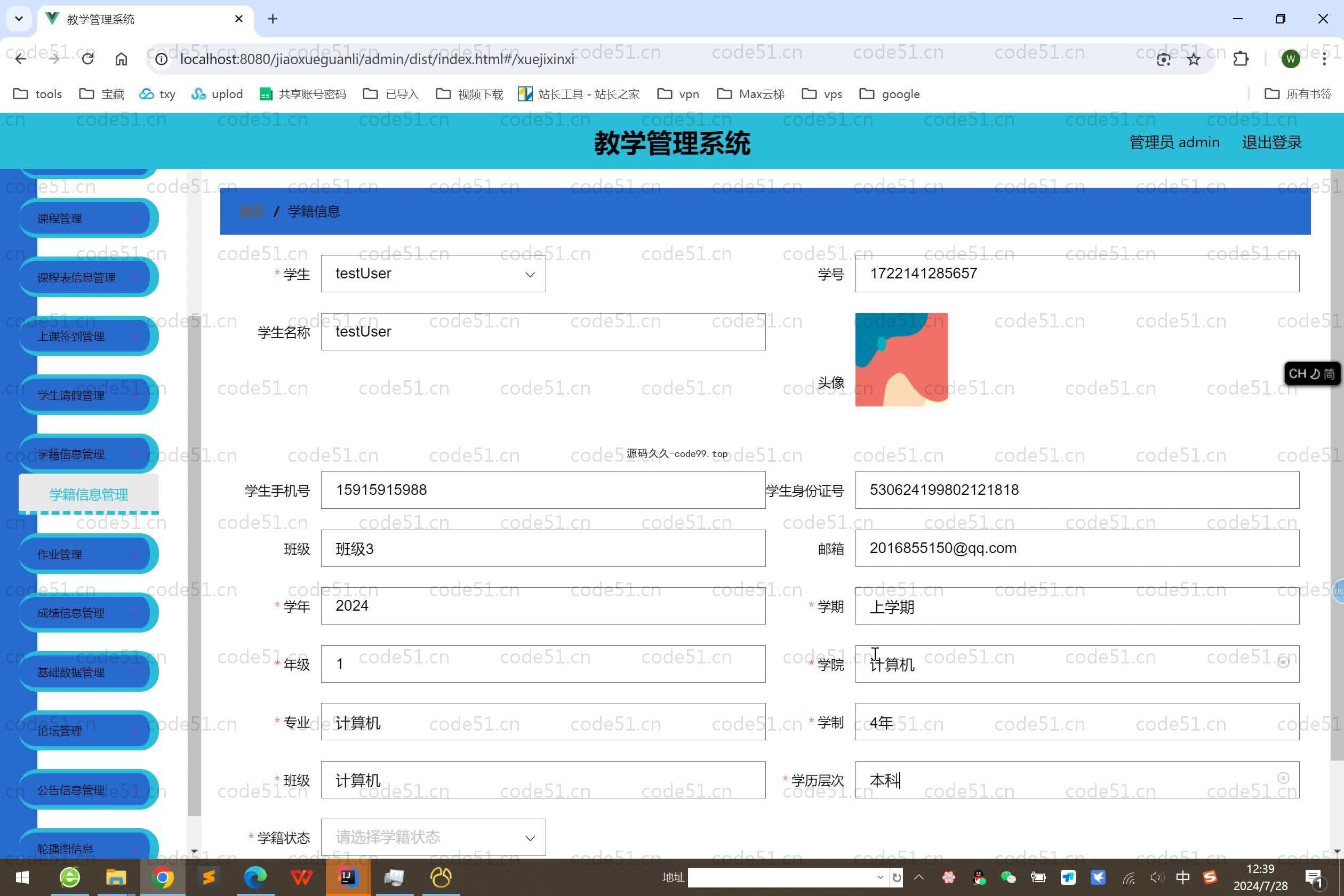Expand the 论坛管理 sidebar menu

click(87, 731)
